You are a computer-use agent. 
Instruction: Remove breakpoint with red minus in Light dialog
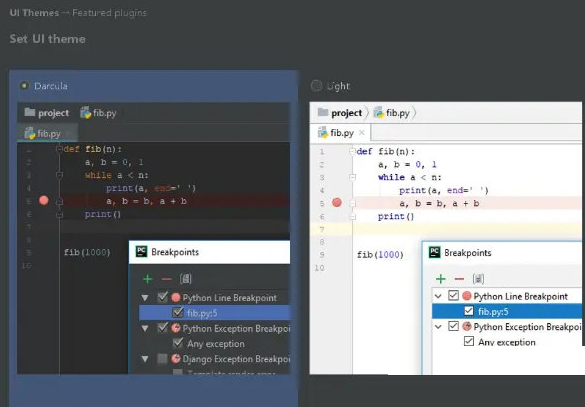point(459,279)
